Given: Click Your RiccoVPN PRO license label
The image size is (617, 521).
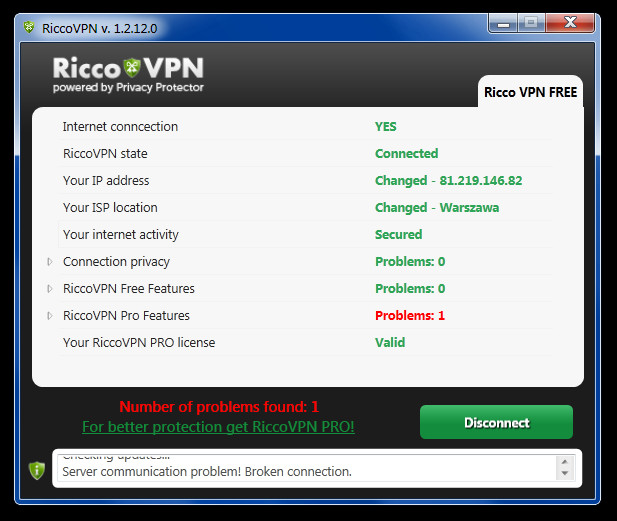Looking at the screenshot, I should pyautogui.click(x=139, y=343).
